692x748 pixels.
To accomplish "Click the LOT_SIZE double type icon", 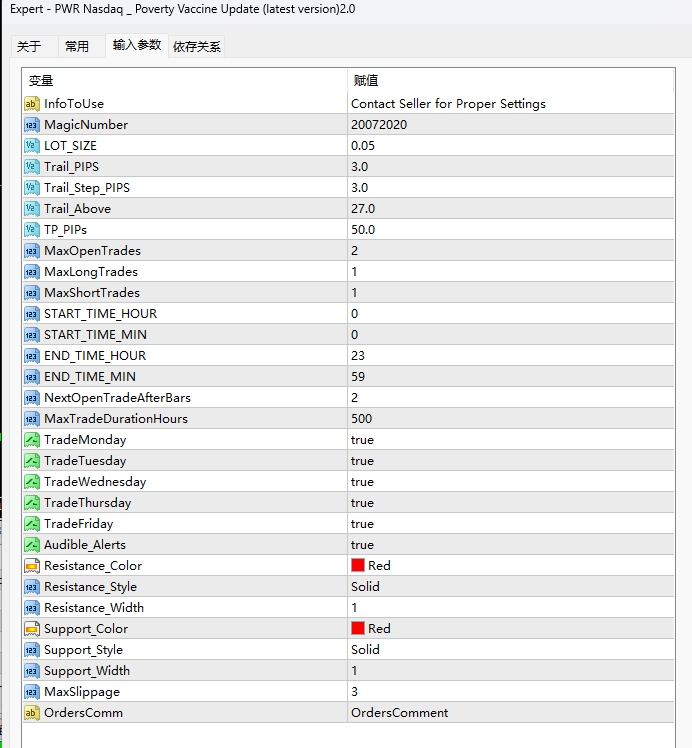I will click(31, 146).
